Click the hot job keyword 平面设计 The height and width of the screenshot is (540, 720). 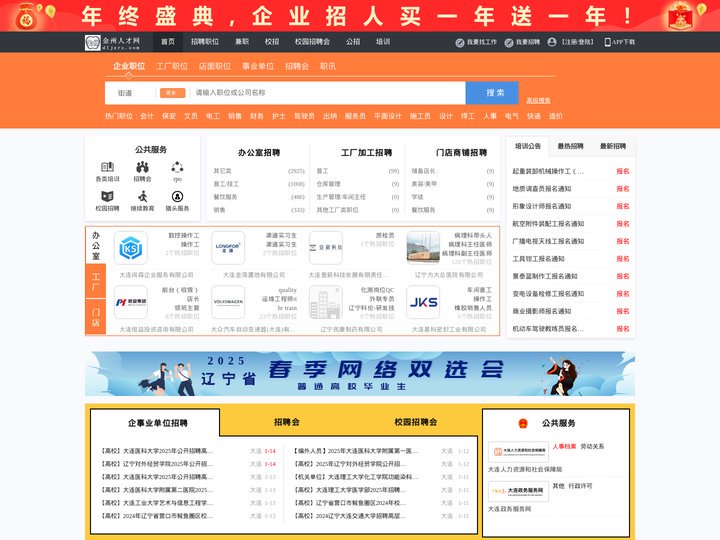388,116
